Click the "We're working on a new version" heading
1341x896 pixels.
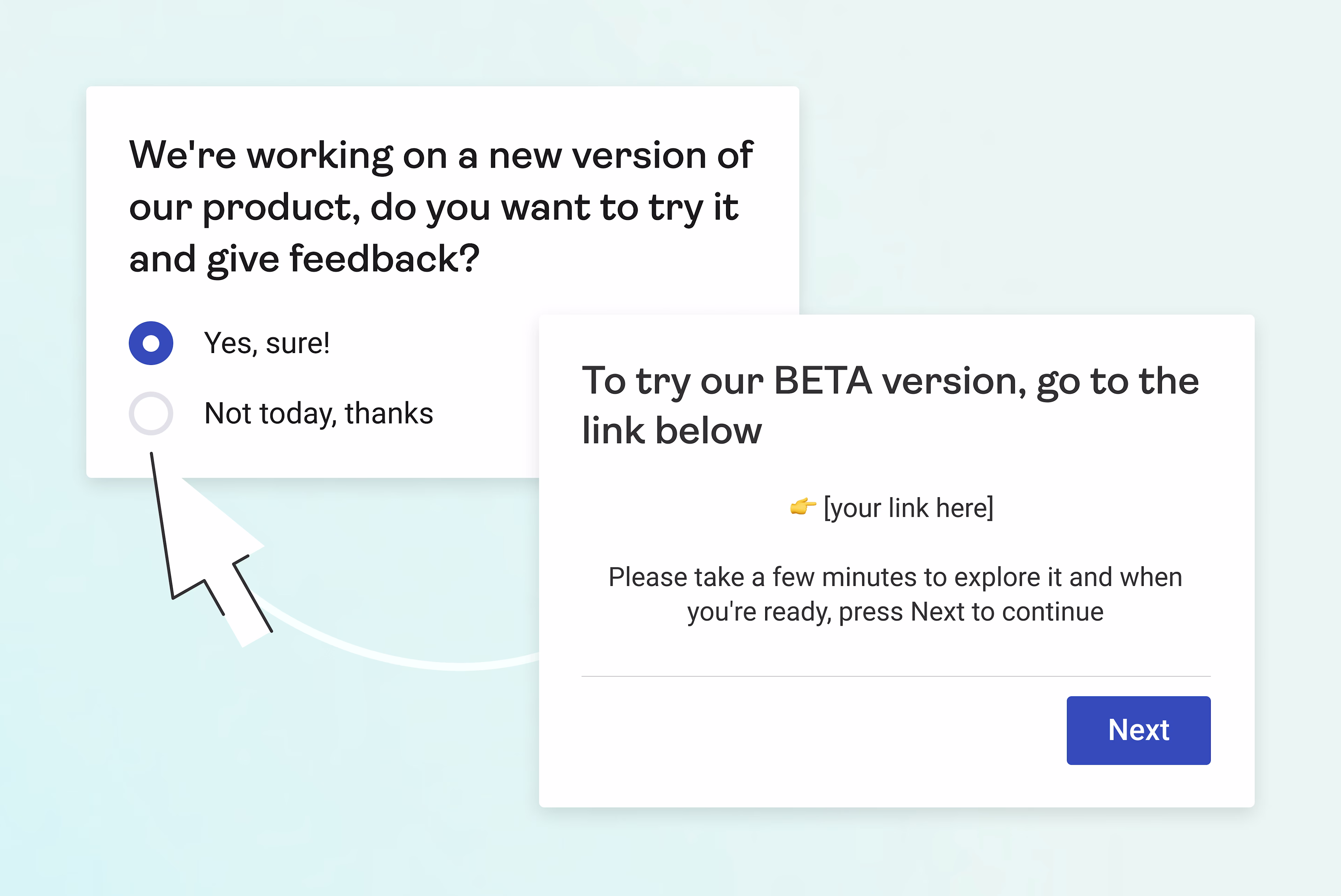pos(440,155)
